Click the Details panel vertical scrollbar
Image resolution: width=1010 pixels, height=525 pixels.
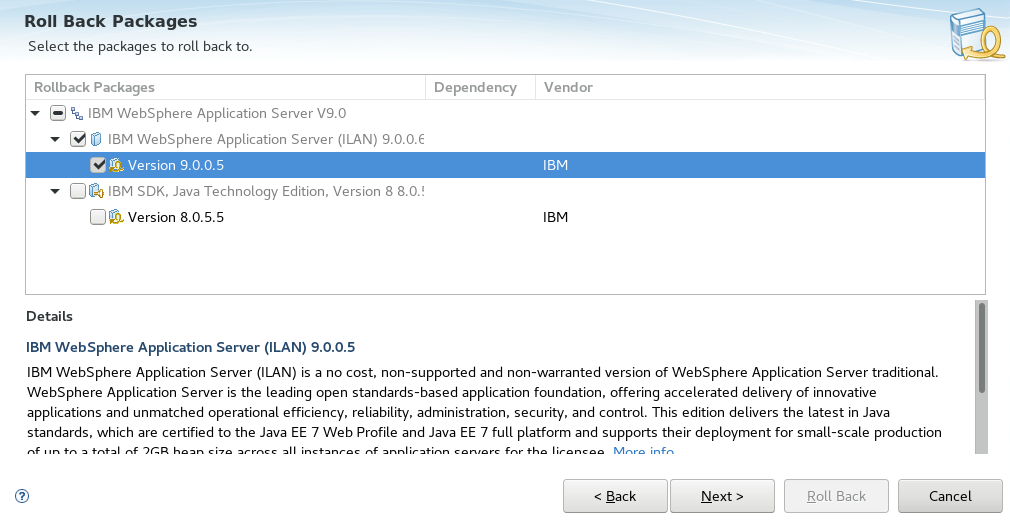(981, 377)
